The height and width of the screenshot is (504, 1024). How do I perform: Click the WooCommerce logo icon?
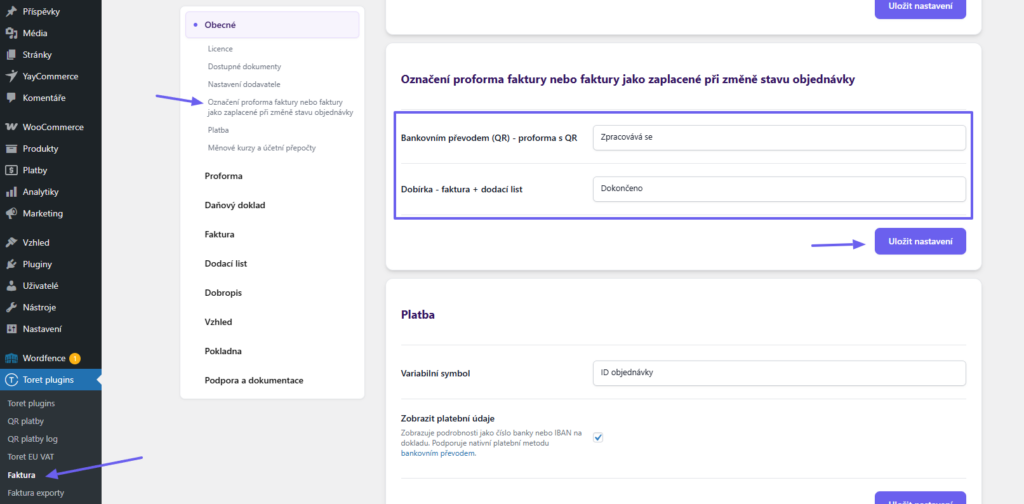tap(10, 127)
